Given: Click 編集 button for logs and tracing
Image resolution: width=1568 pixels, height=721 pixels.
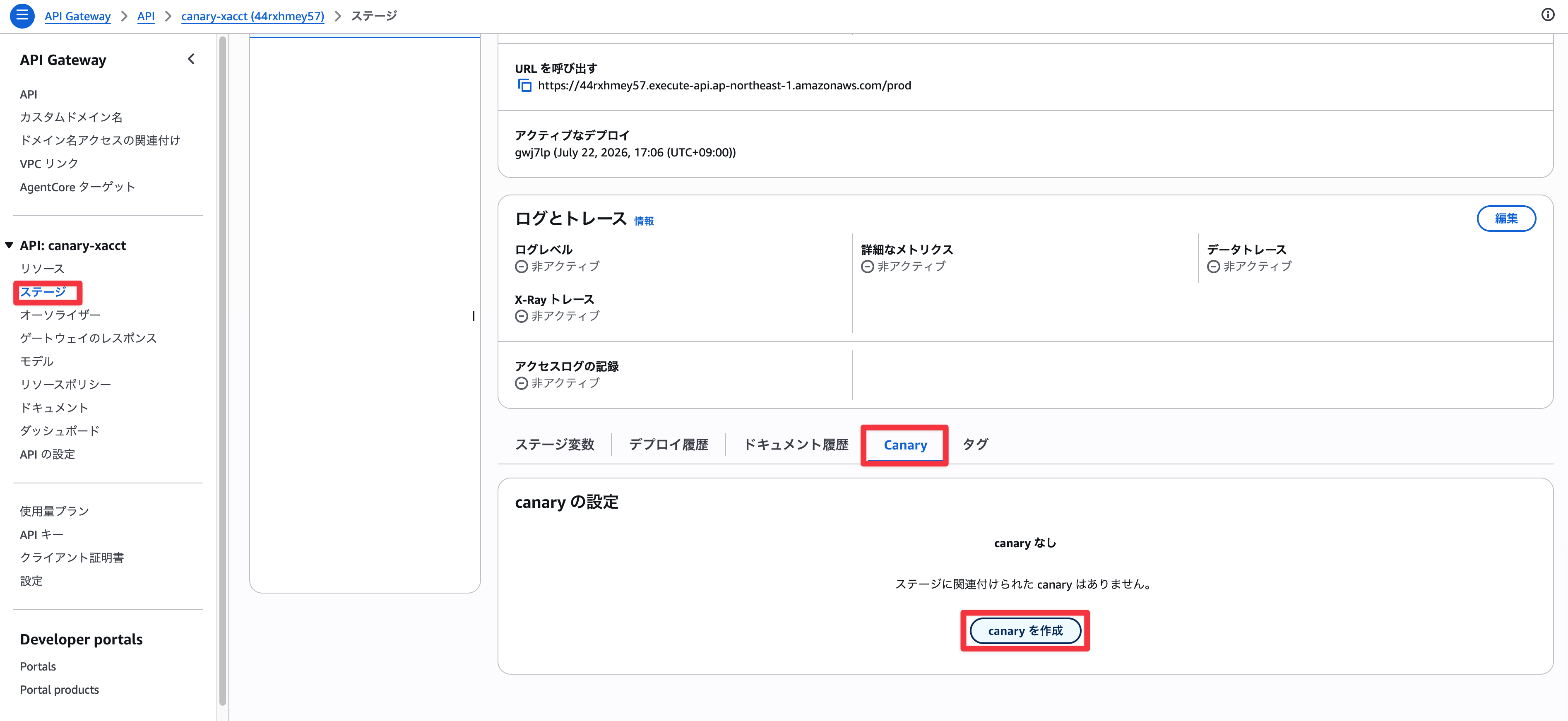Looking at the screenshot, I should coord(1506,219).
